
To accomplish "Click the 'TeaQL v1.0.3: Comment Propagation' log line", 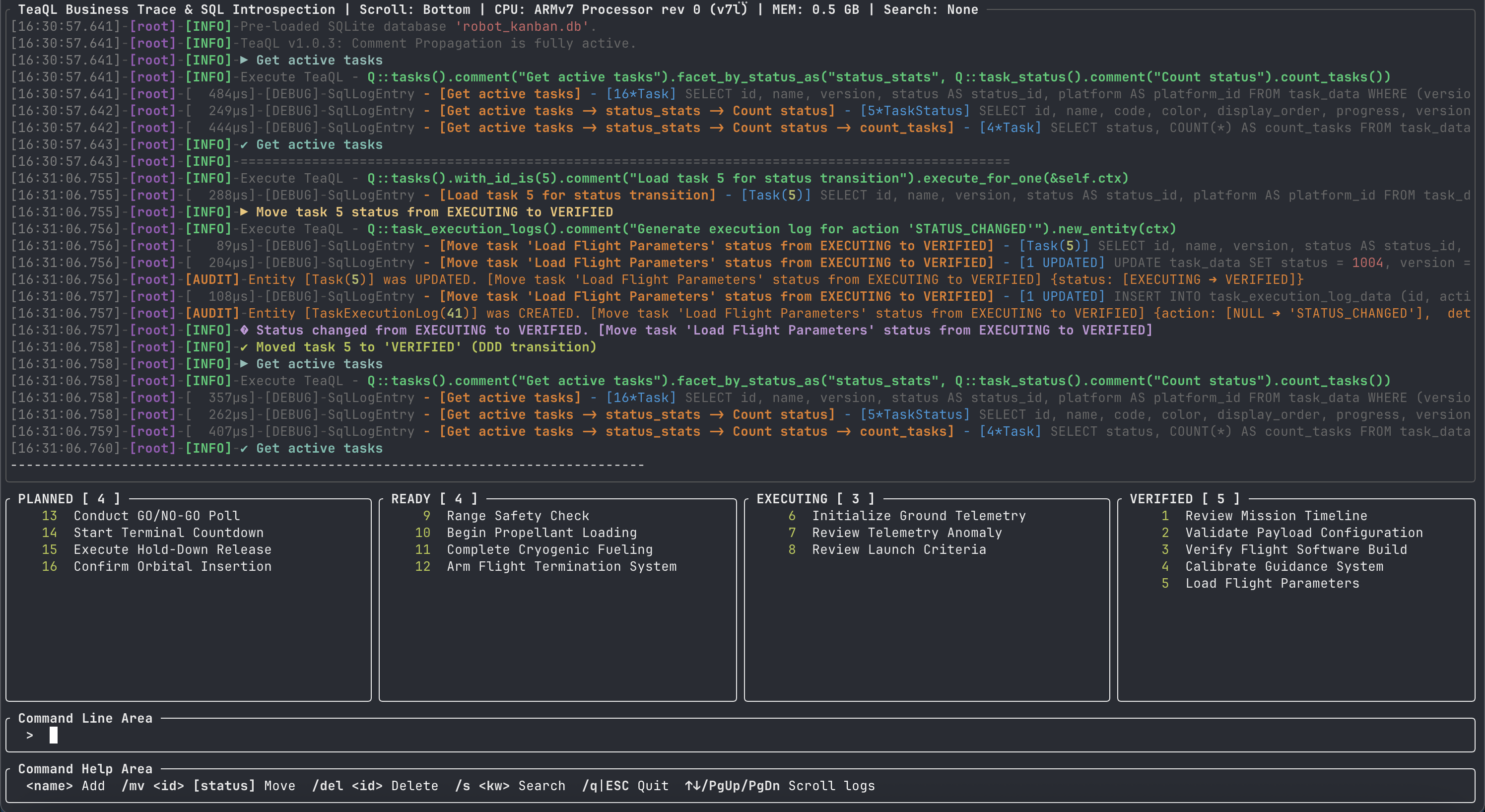I will [x=324, y=43].
